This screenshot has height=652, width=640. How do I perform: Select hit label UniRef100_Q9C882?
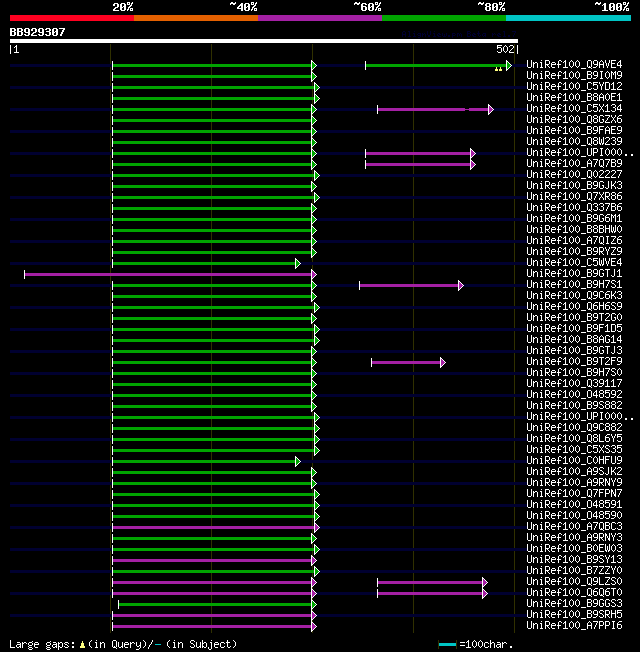(x=574, y=427)
